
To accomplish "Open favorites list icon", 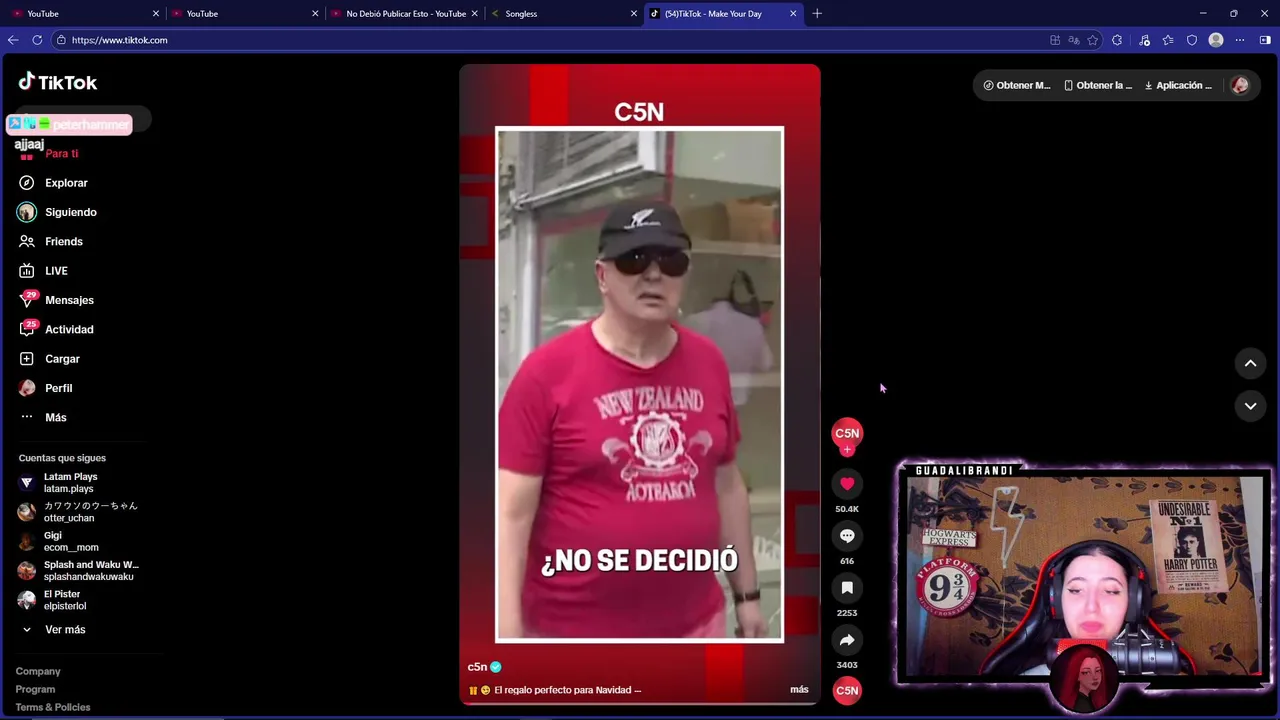I will [1168, 40].
